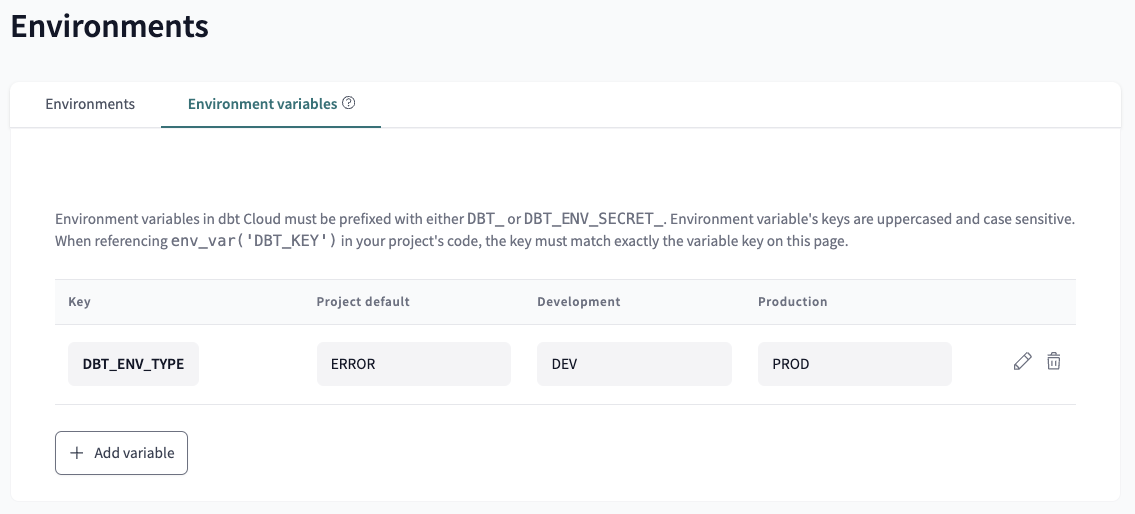This screenshot has height=514, width=1135.
Task: Switch to the Environments tab
Action: tap(90, 104)
